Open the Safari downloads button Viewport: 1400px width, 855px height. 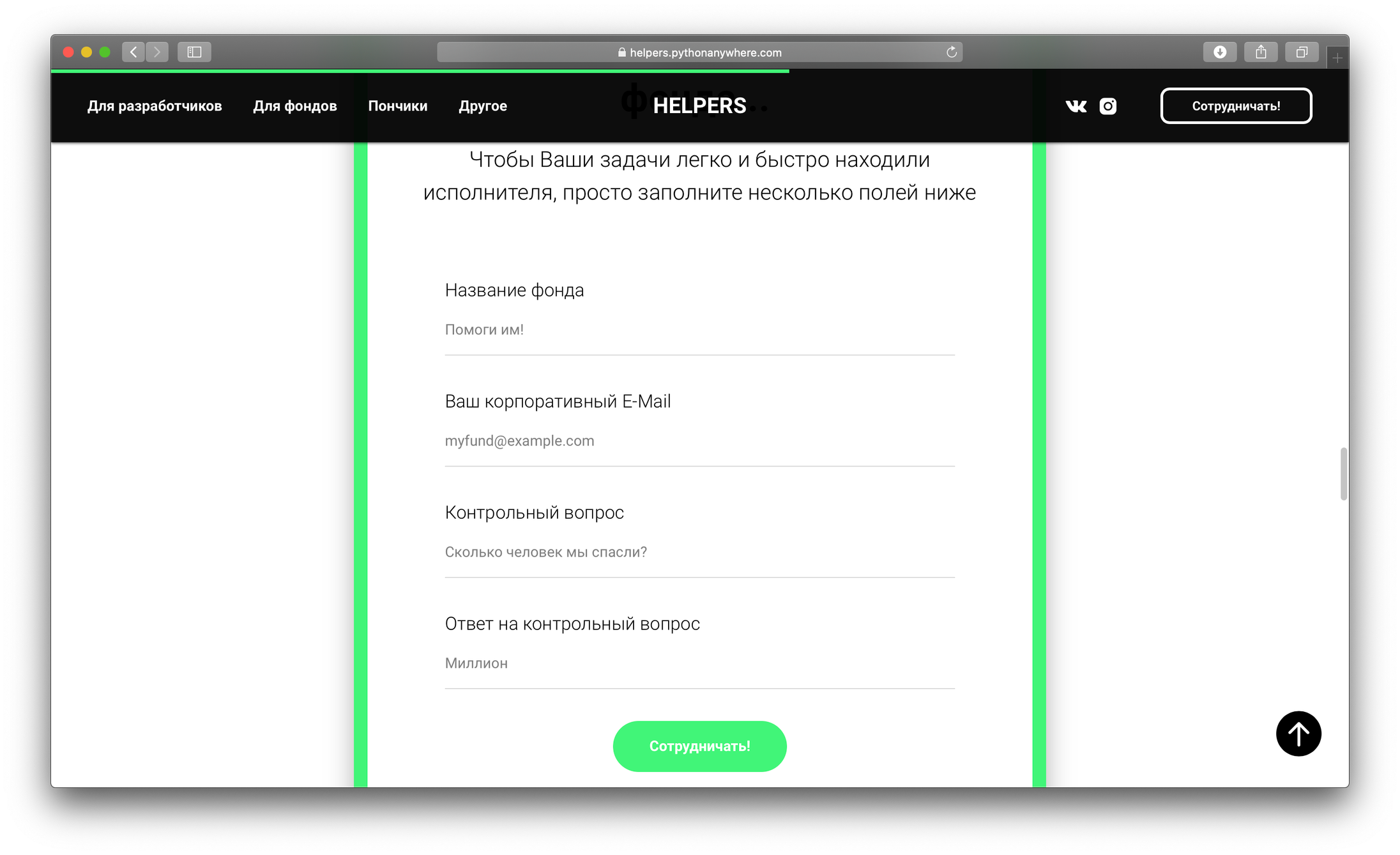click(x=1220, y=52)
